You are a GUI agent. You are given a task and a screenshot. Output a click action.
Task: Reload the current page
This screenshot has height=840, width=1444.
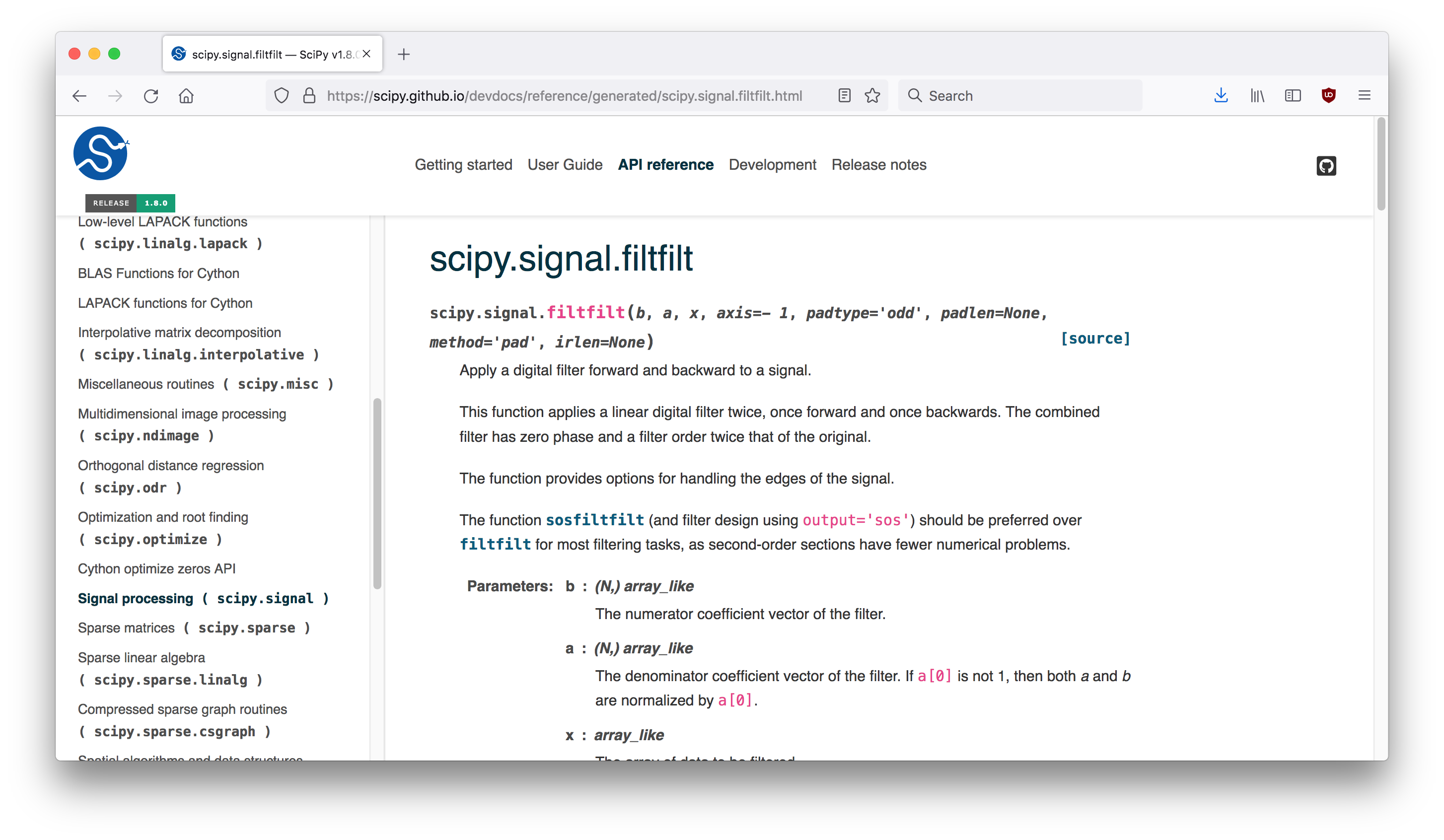150,95
